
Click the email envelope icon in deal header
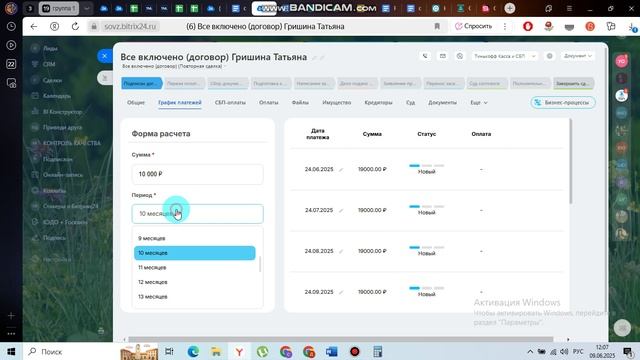(x=442, y=56)
